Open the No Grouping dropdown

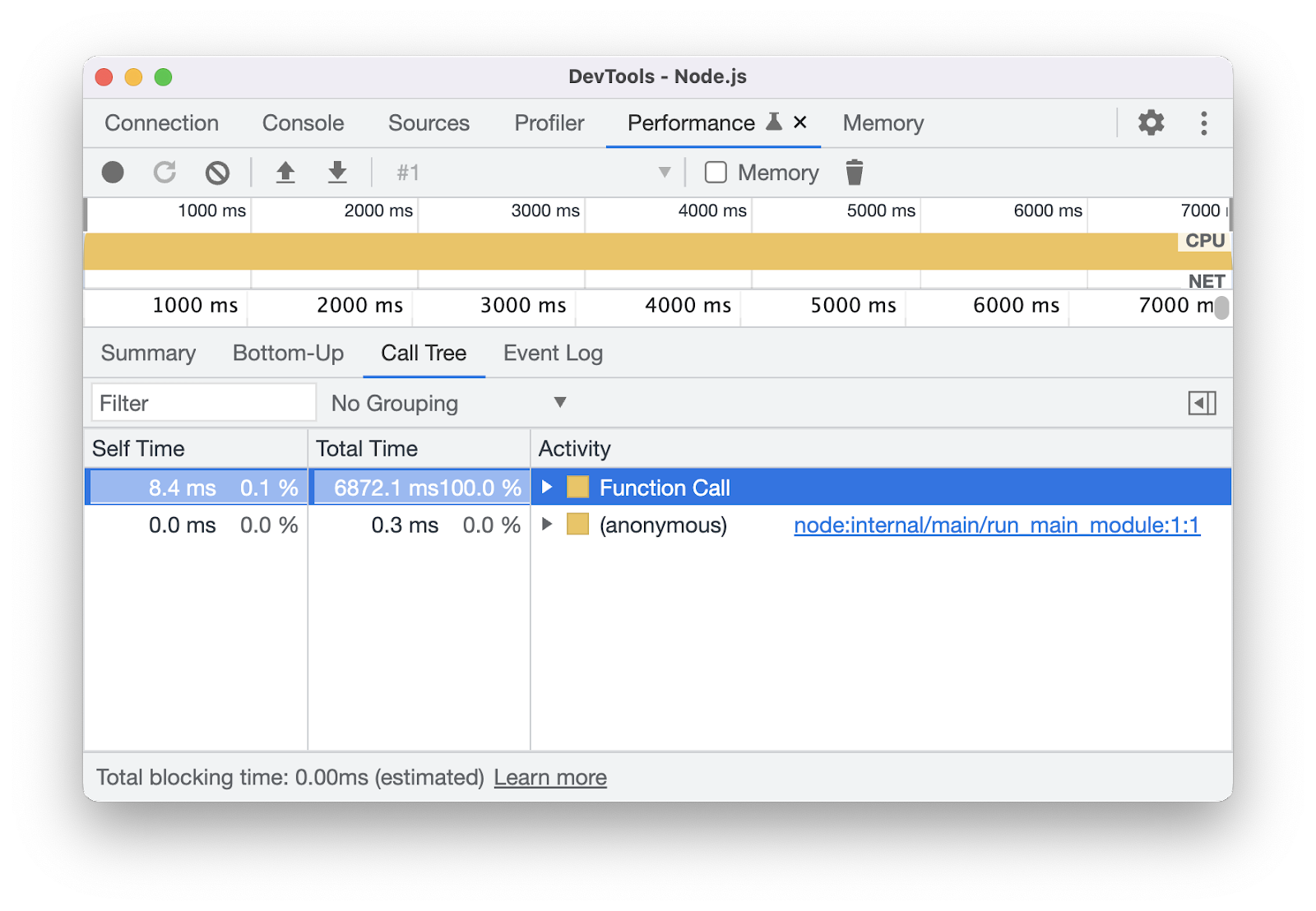coord(448,403)
